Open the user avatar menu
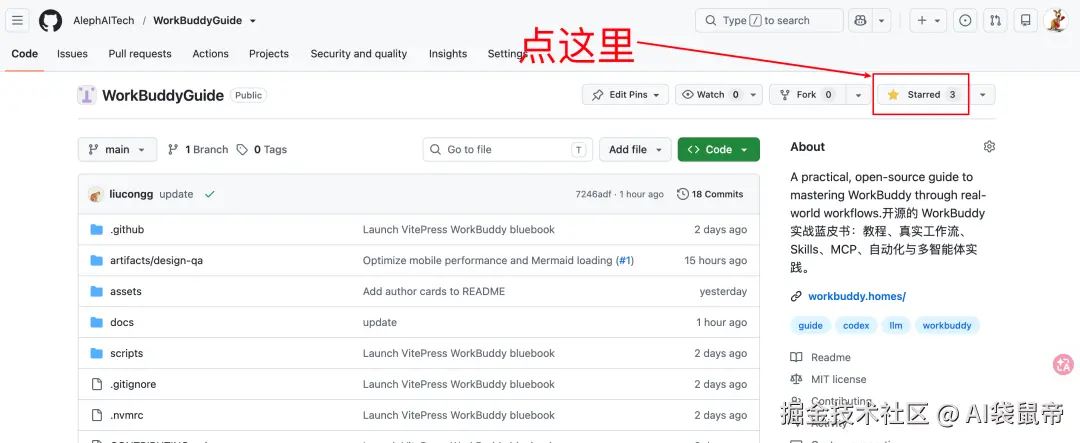Viewport: 1080px width, 443px height. pos(1055,21)
